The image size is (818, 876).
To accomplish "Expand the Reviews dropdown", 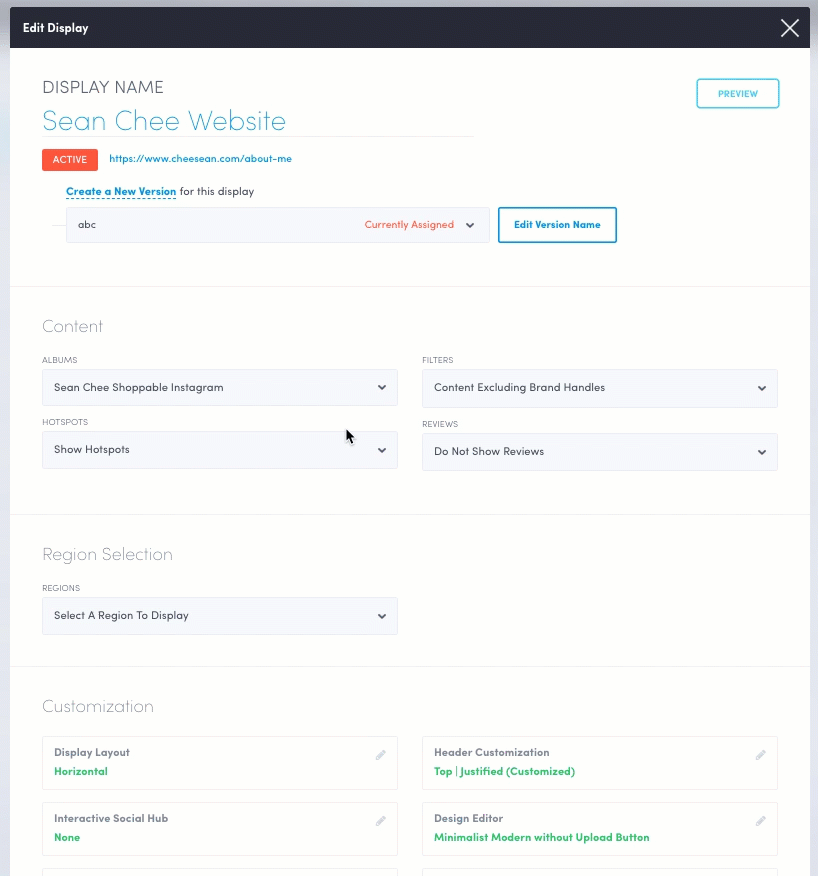I will [x=600, y=452].
